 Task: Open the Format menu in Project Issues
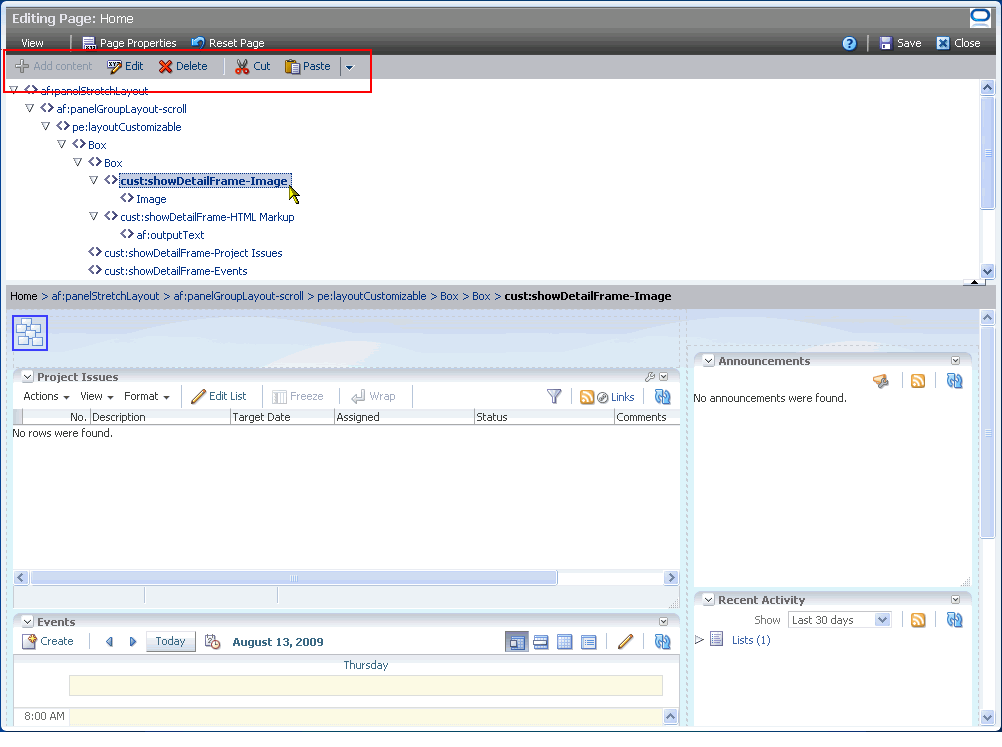tap(147, 397)
